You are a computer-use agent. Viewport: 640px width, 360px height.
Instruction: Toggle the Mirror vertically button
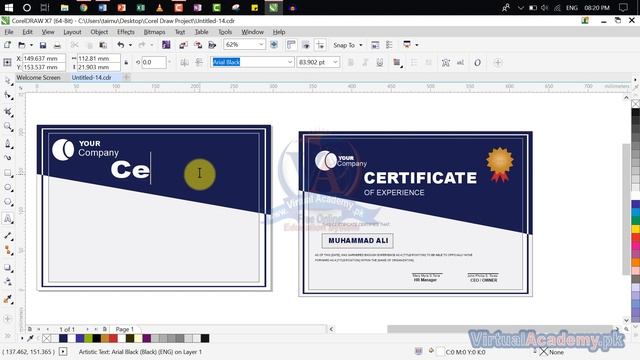pyautogui.click(x=199, y=62)
